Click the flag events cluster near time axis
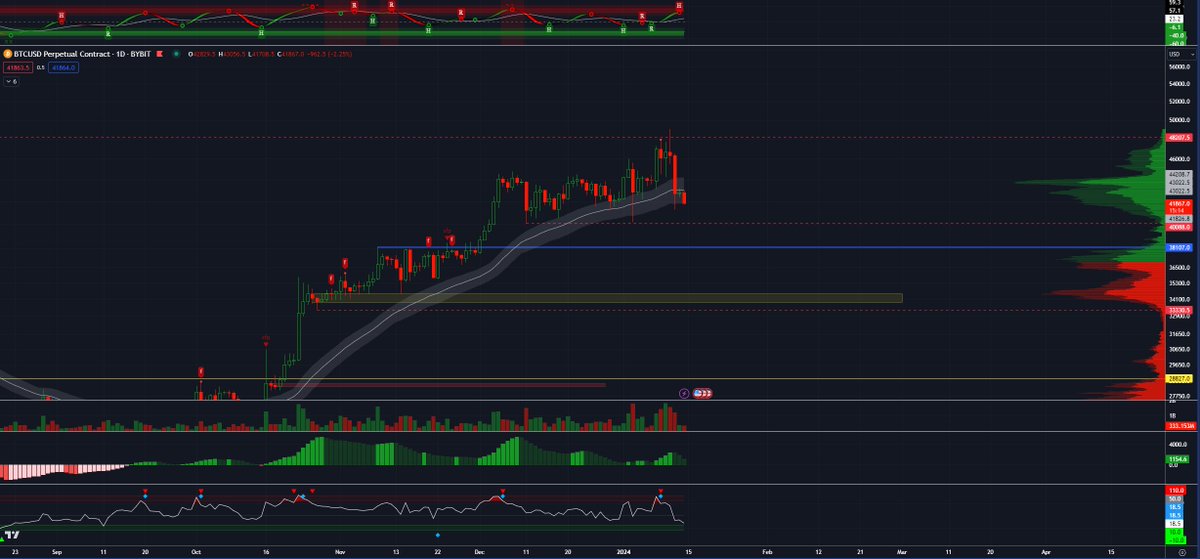 703,393
